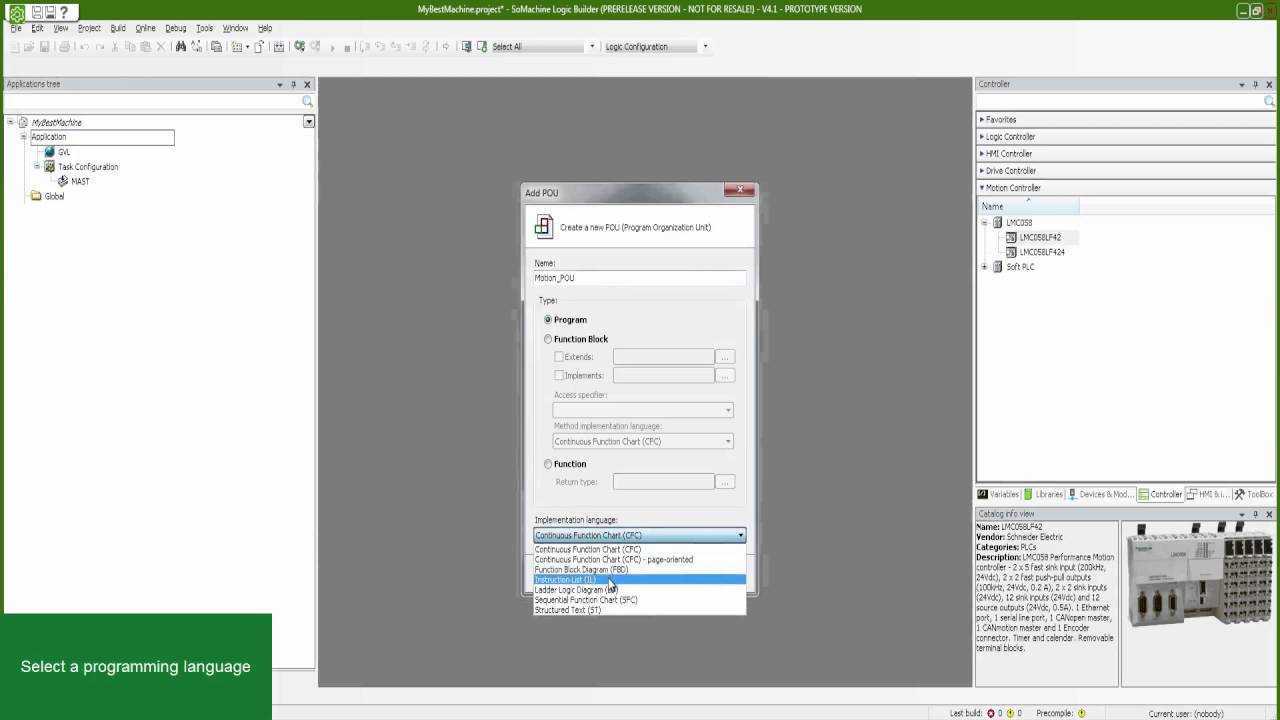The image size is (1280, 720).
Task: Choose Instruction List (IL) from the list
Action: click(640, 580)
